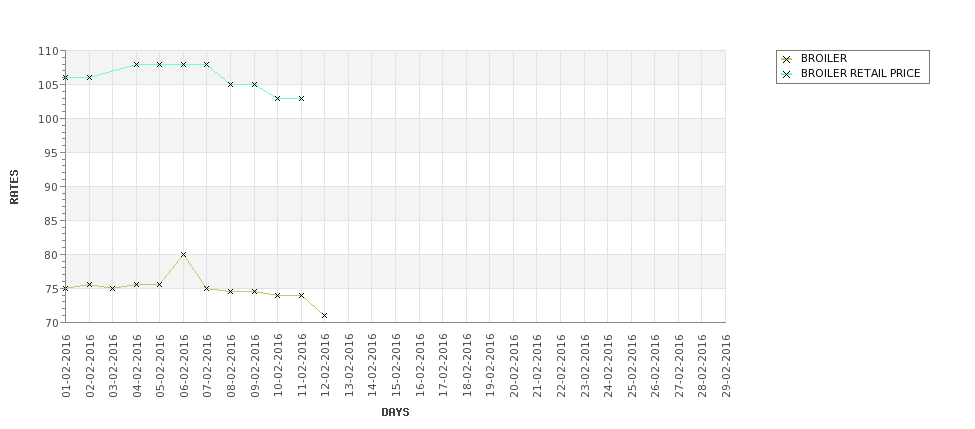
Task: Click the BROILER data point on 01-02-2016
Action: tap(66, 288)
